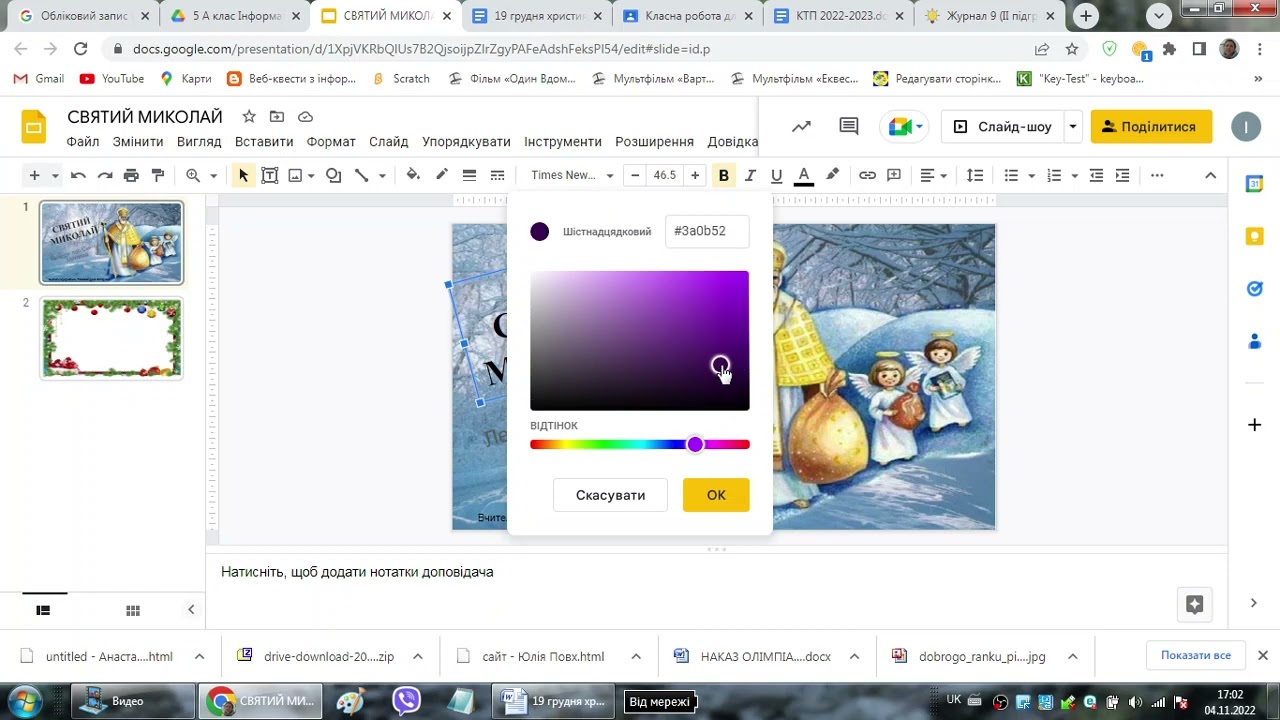Image resolution: width=1280 pixels, height=720 pixels.
Task: Click the dark purple color preview circle
Action: point(540,232)
